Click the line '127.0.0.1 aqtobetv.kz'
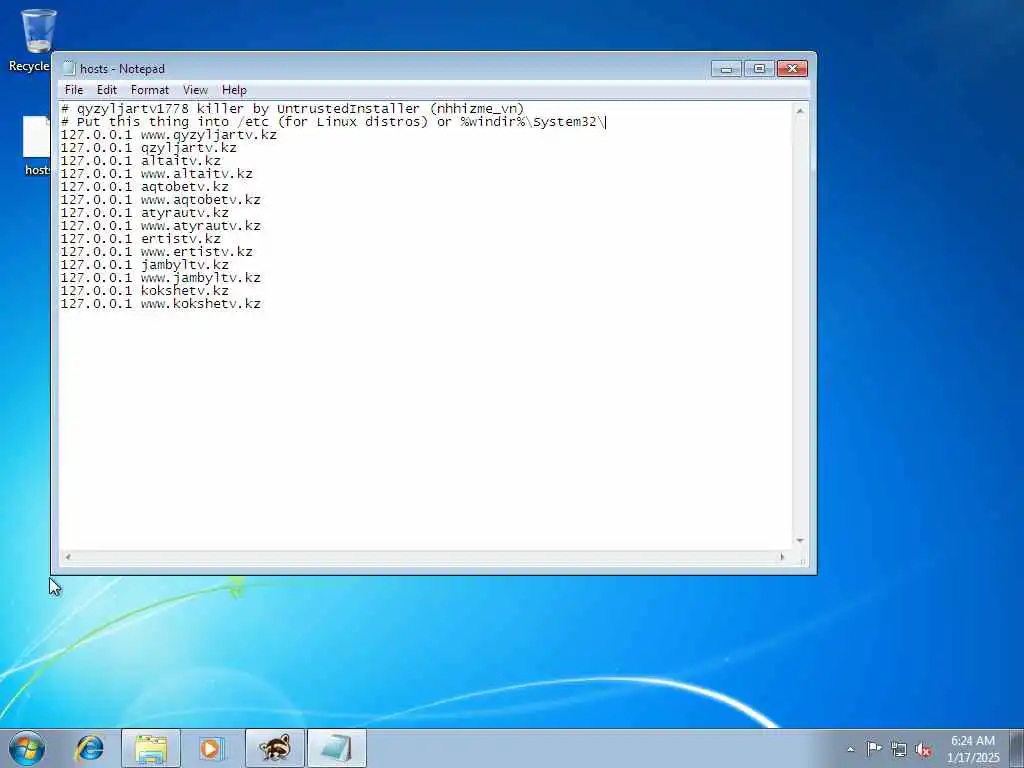1024x768 pixels. click(x=144, y=187)
